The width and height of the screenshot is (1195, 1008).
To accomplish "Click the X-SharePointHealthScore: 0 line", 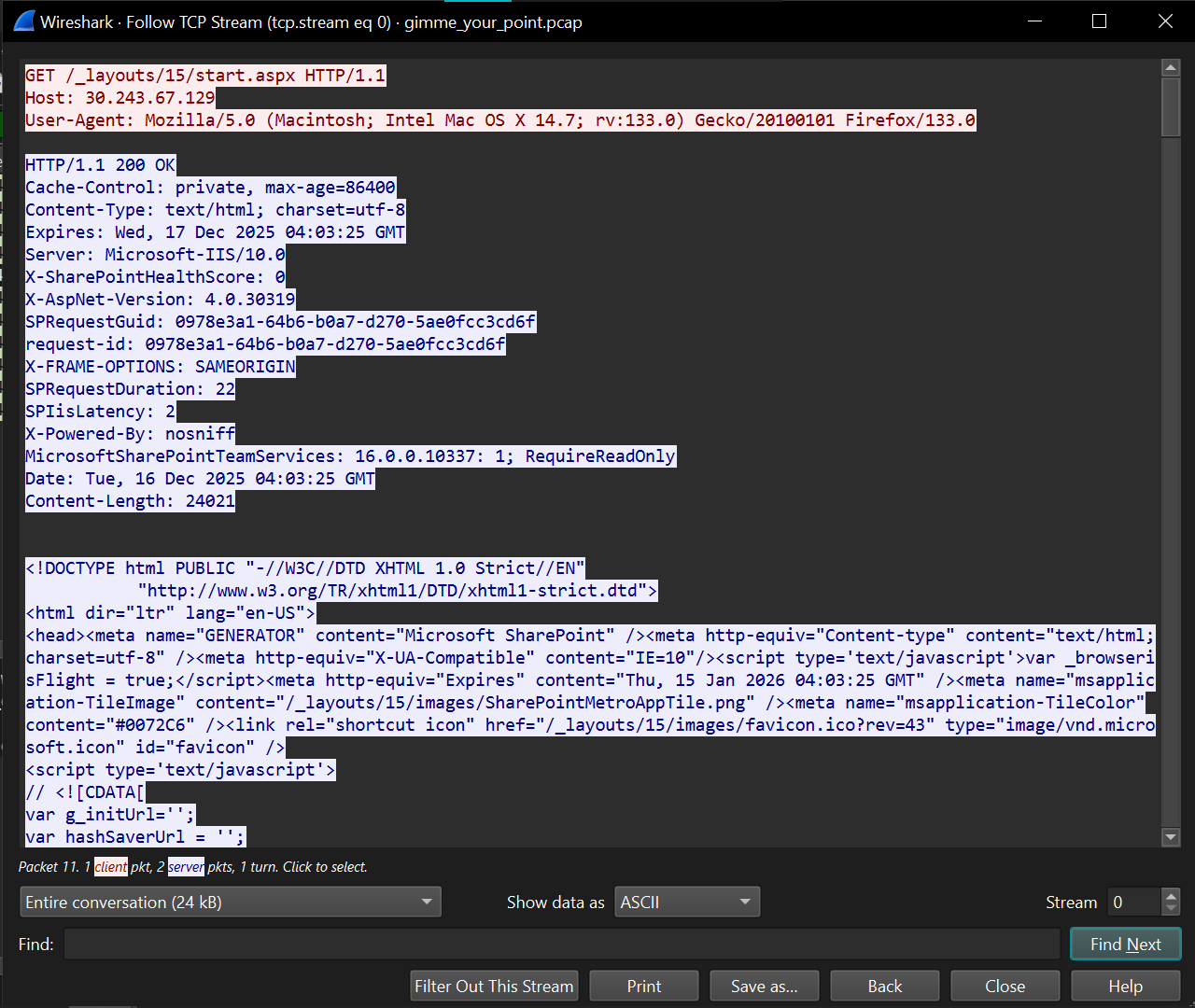I will 155,277.
